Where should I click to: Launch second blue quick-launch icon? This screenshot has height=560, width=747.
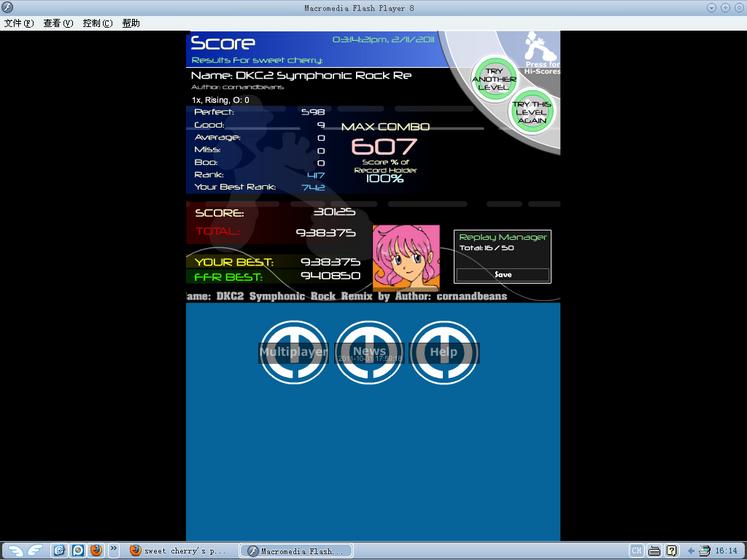[x=78, y=550]
